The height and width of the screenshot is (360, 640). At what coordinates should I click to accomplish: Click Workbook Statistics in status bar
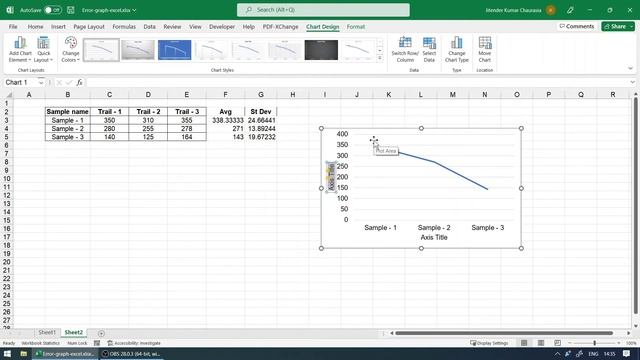(40, 343)
